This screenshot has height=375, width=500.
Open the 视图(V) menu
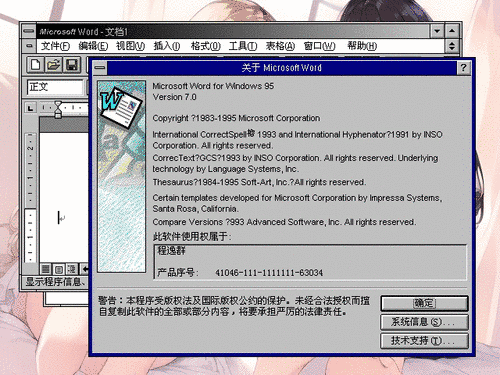[x=130, y=46]
